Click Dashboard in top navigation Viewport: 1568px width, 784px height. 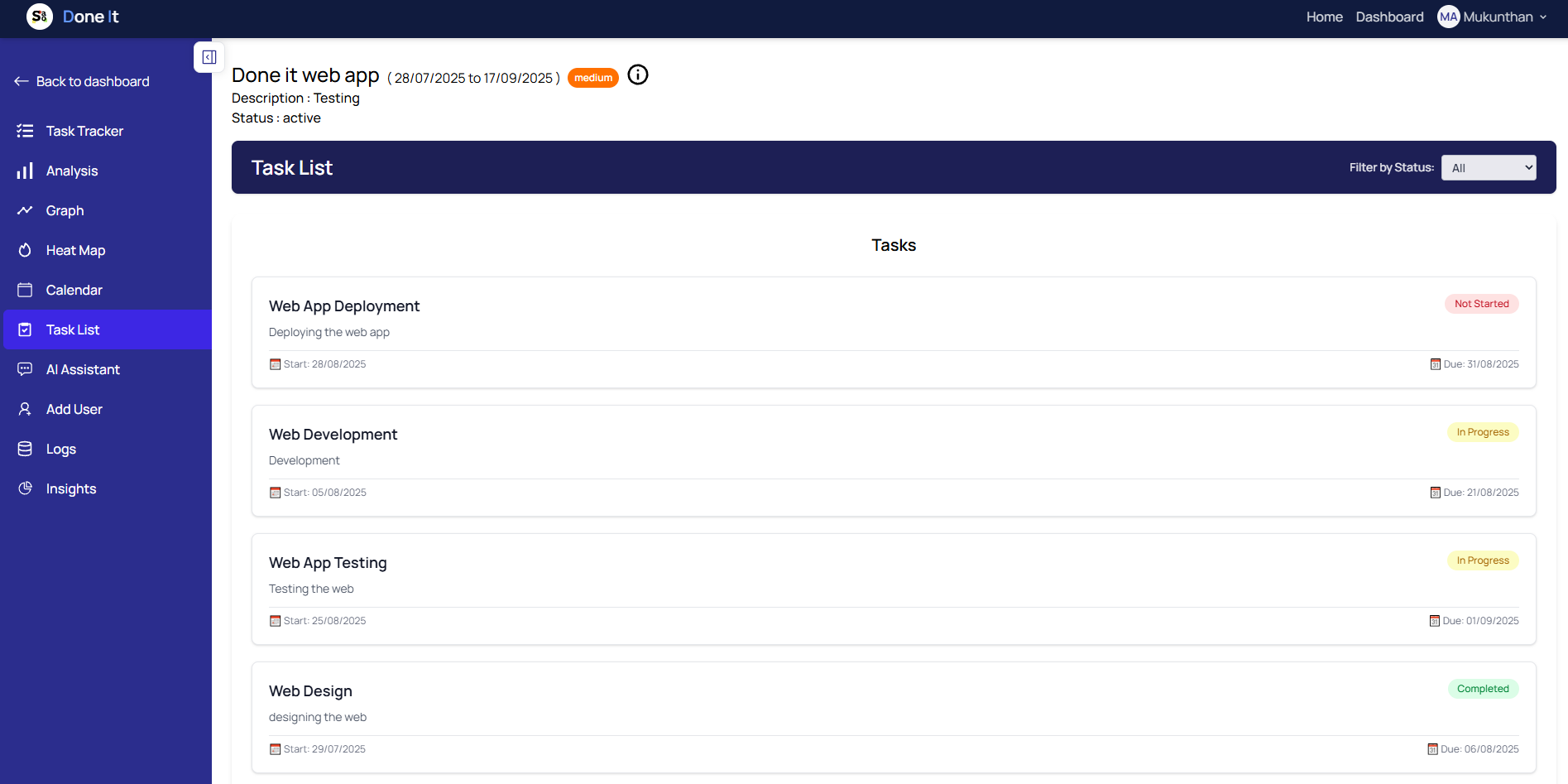coord(1389,17)
